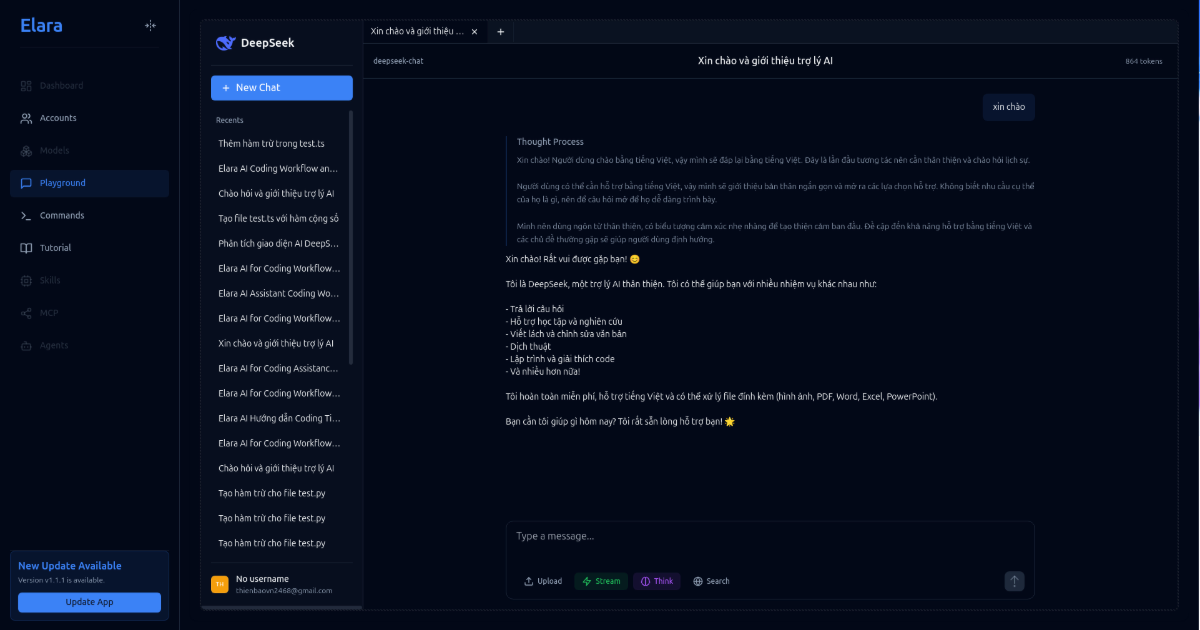1200x630 pixels.
Task: Open the Accounts page
Action: 57,118
